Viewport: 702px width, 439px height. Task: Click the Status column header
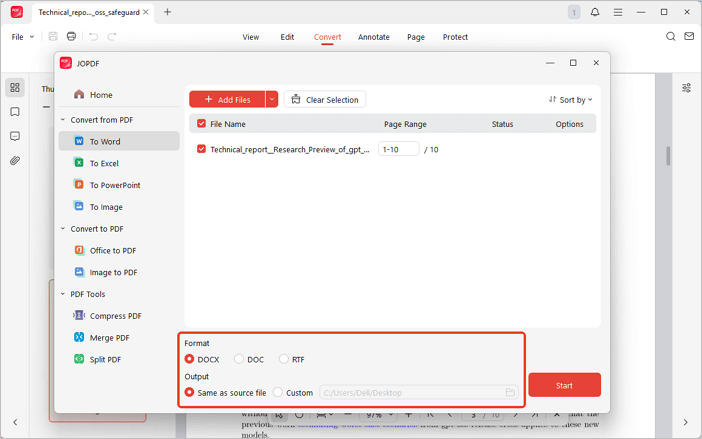502,124
